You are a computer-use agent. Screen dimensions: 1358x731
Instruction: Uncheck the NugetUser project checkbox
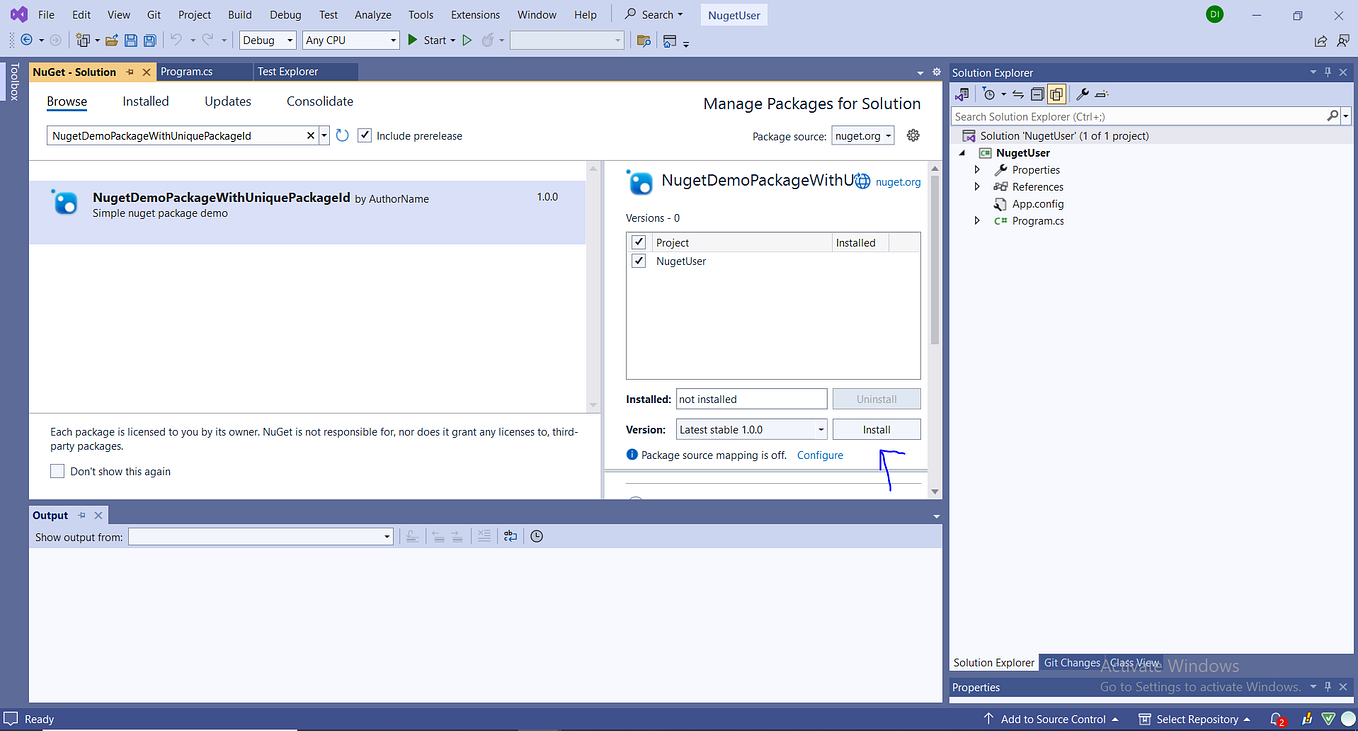point(638,261)
